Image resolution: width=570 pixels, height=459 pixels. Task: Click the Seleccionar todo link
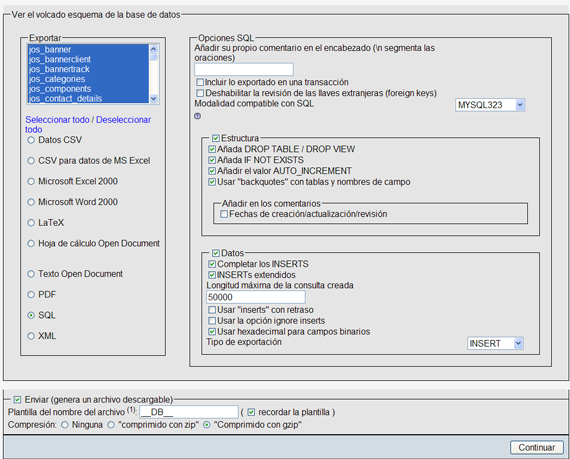point(57,120)
